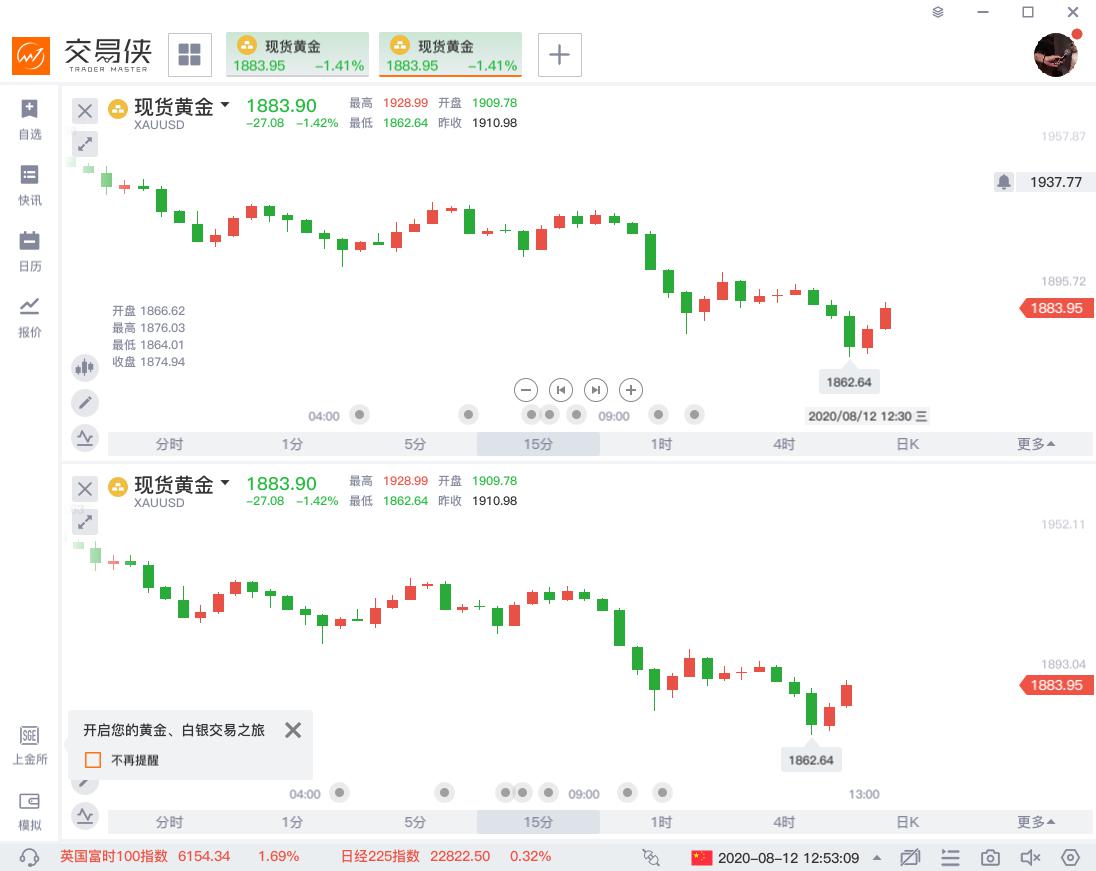Image resolution: width=1096 pixels, height=871 pixels.
Task: Close the 开启您的黄金、白银交易之旅 popup
Action: (x=292, y=730)
